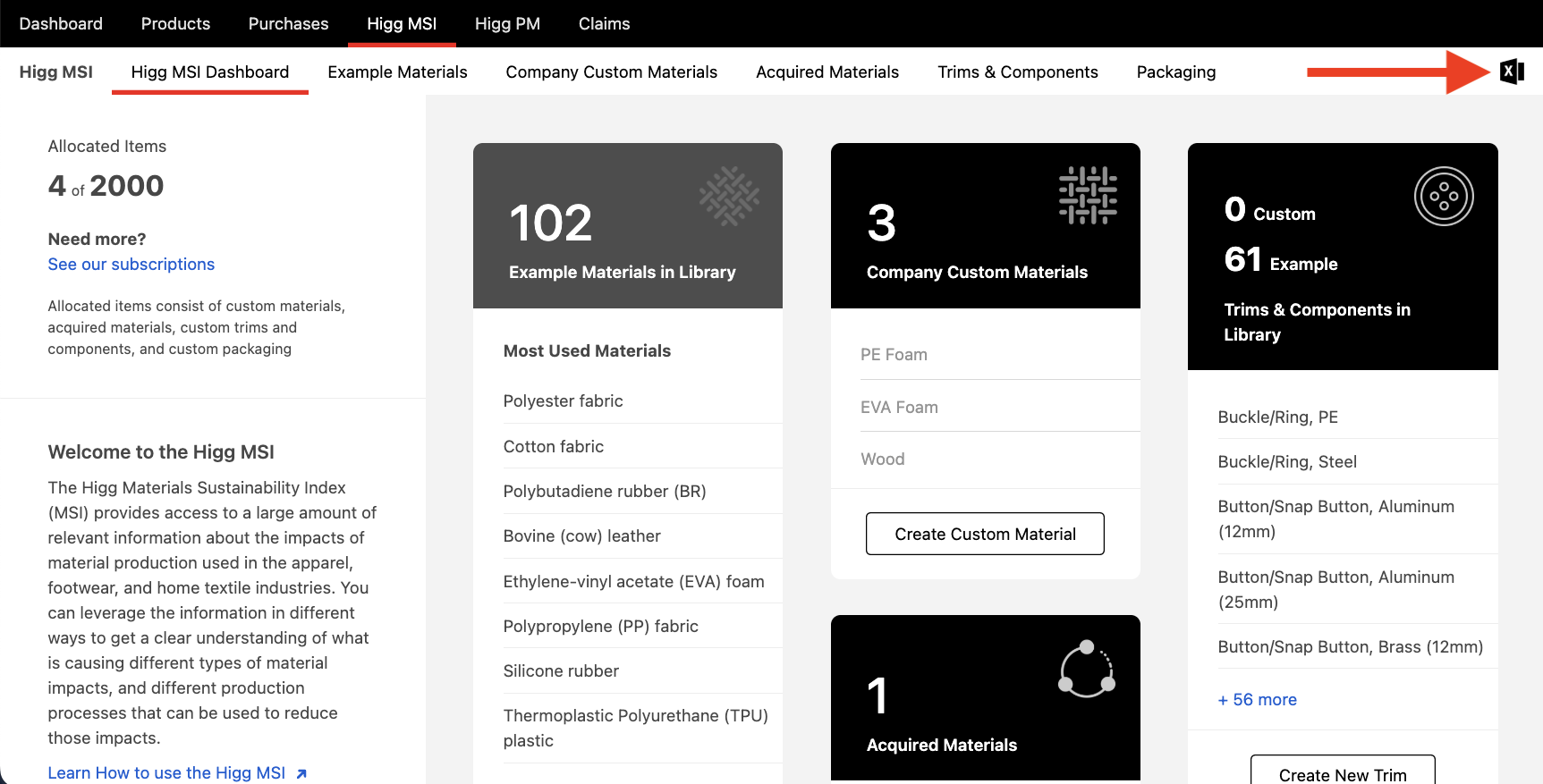Click the woven fabric icon on Example Materials card

click(729, 196)
